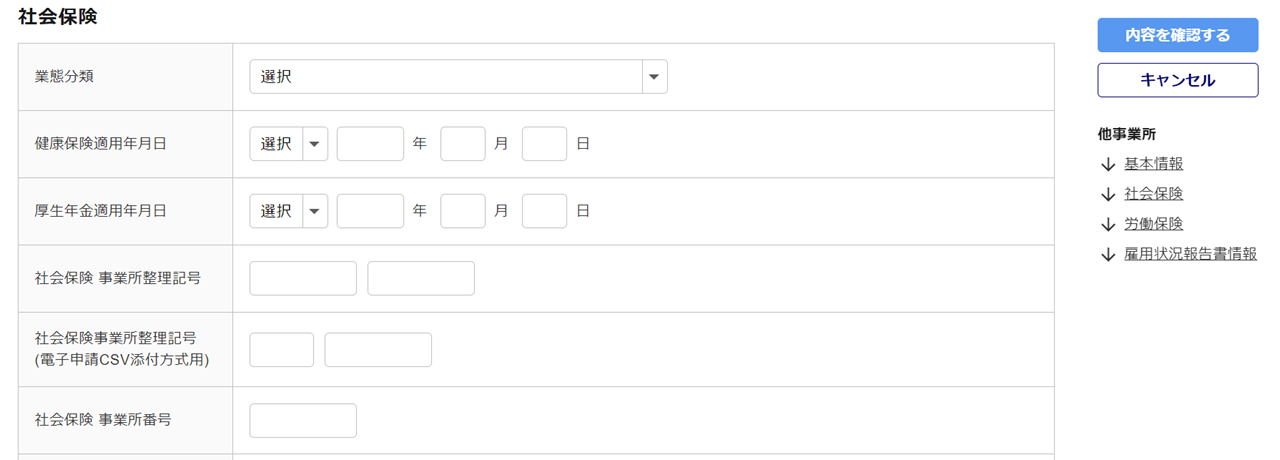
Task: Click the month field for 健康保険適用年月日
Action: point(463,144)
